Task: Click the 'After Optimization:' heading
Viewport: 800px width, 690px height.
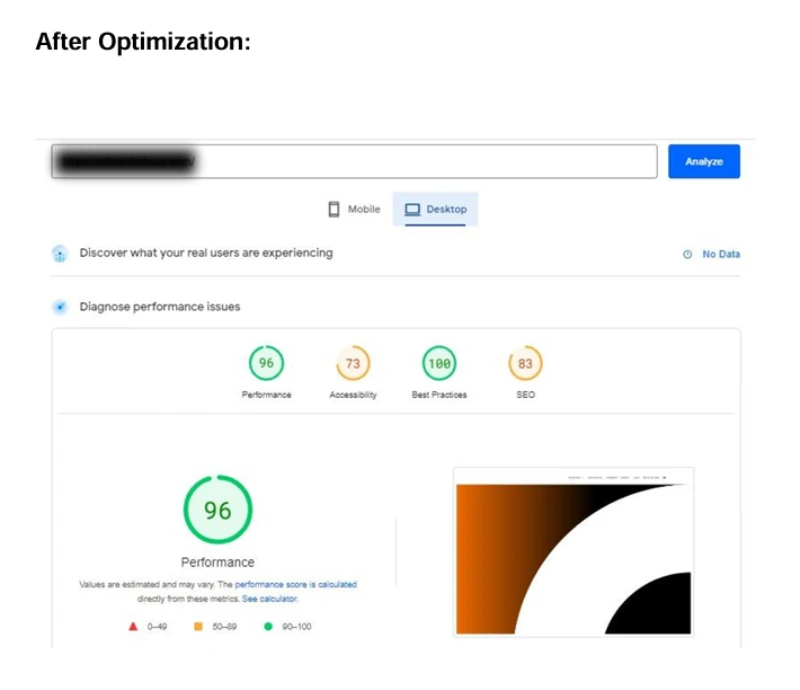Action: 143,41
